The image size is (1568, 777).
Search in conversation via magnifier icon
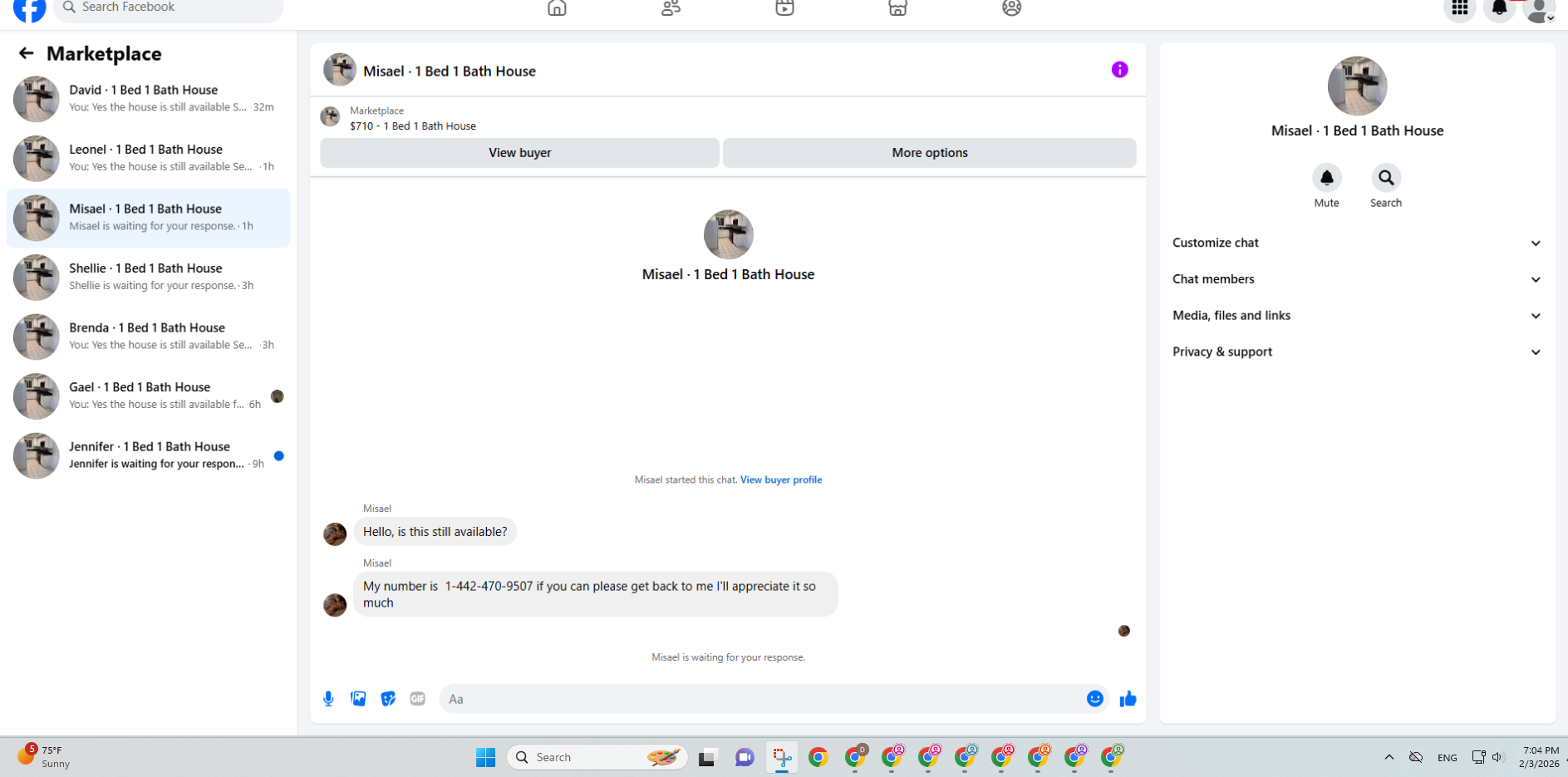click(x=1385, y=177)
